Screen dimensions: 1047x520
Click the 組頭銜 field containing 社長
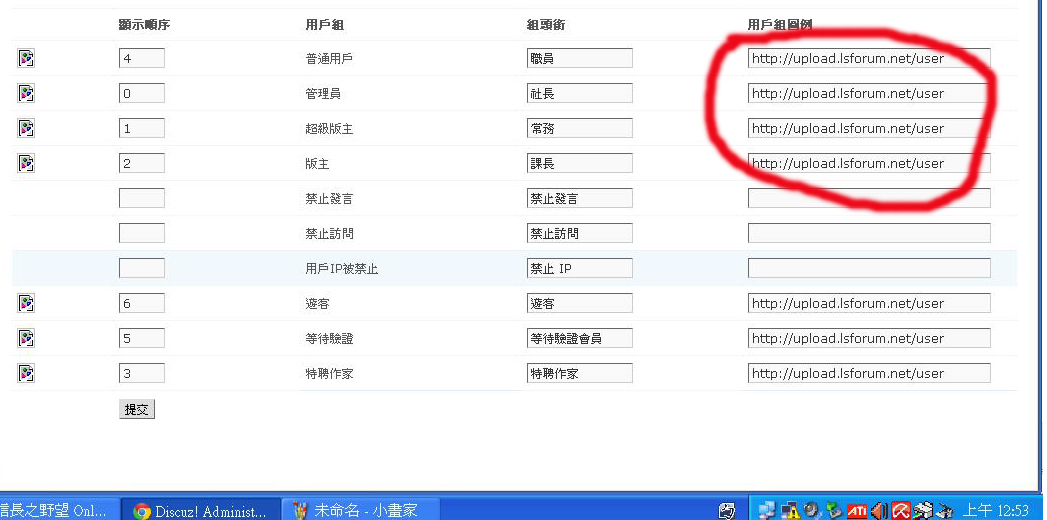pos(579,93)
